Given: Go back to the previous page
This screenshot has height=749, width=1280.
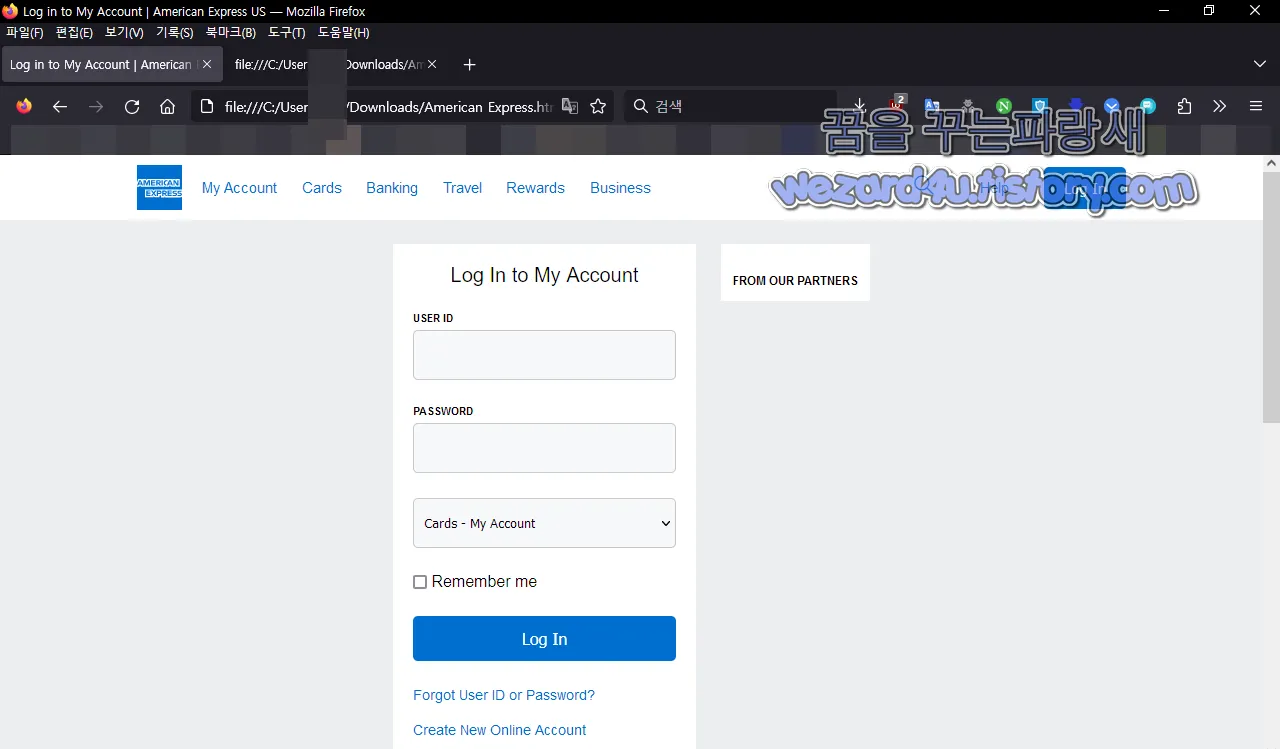Looking at the screenshot, I should 60,106.
